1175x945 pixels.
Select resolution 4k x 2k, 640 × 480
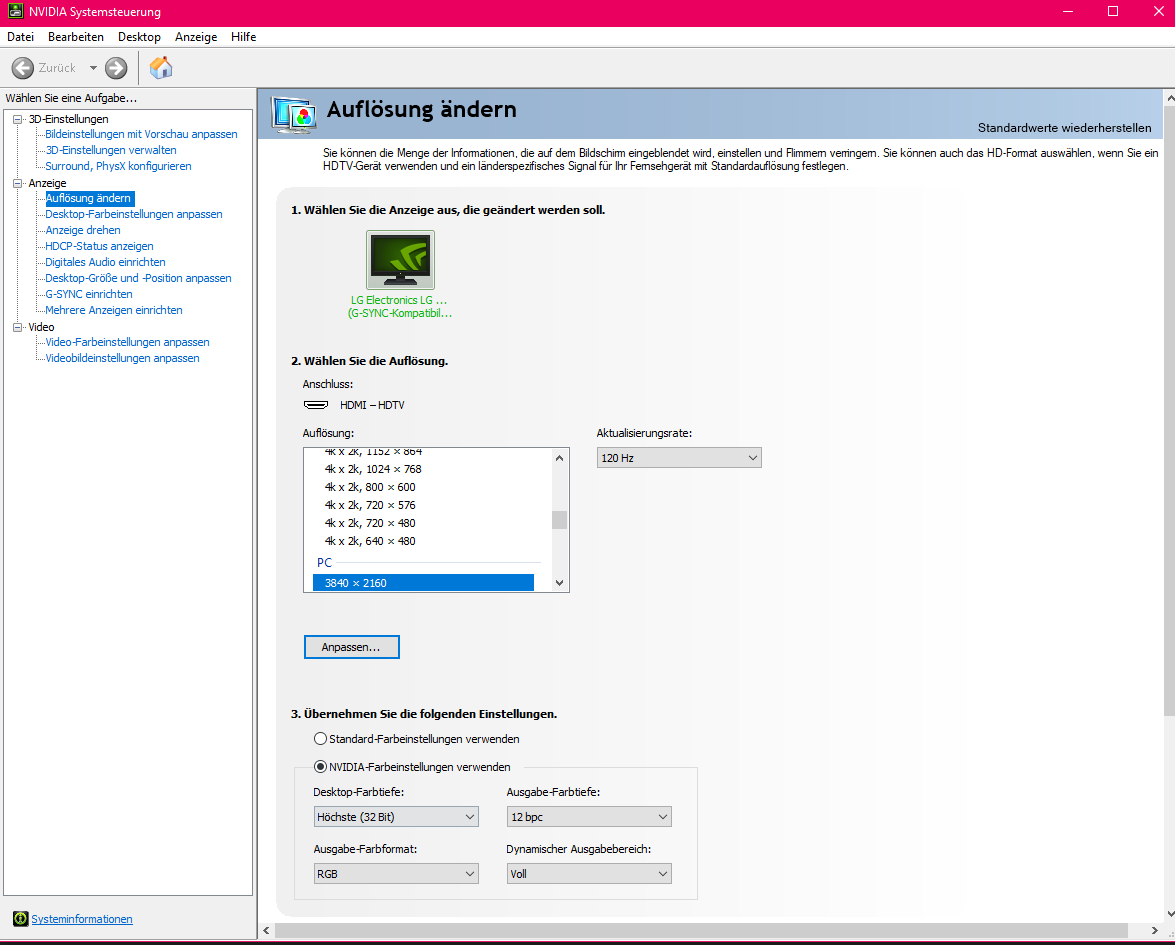369,541
